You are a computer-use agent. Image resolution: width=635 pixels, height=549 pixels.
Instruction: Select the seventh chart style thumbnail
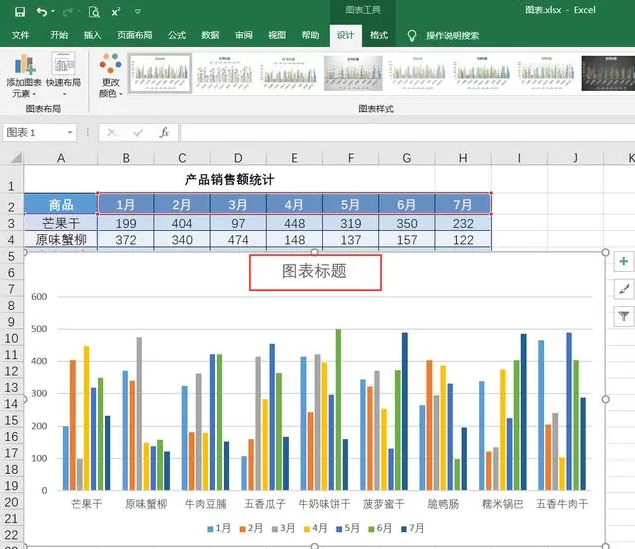click(546, 73)
